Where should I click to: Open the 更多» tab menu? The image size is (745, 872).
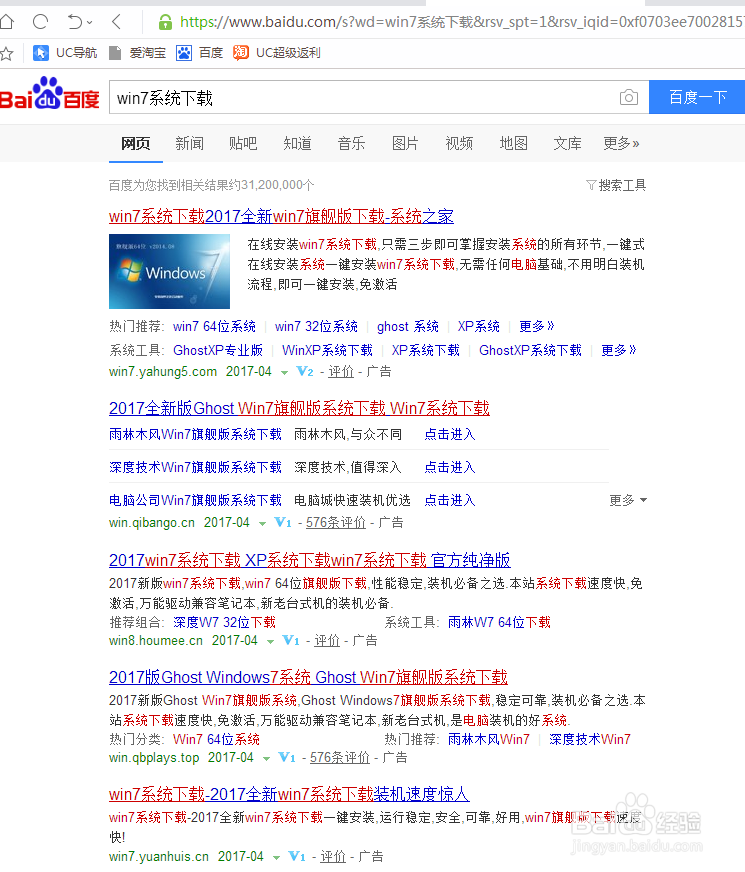point(622,143)
